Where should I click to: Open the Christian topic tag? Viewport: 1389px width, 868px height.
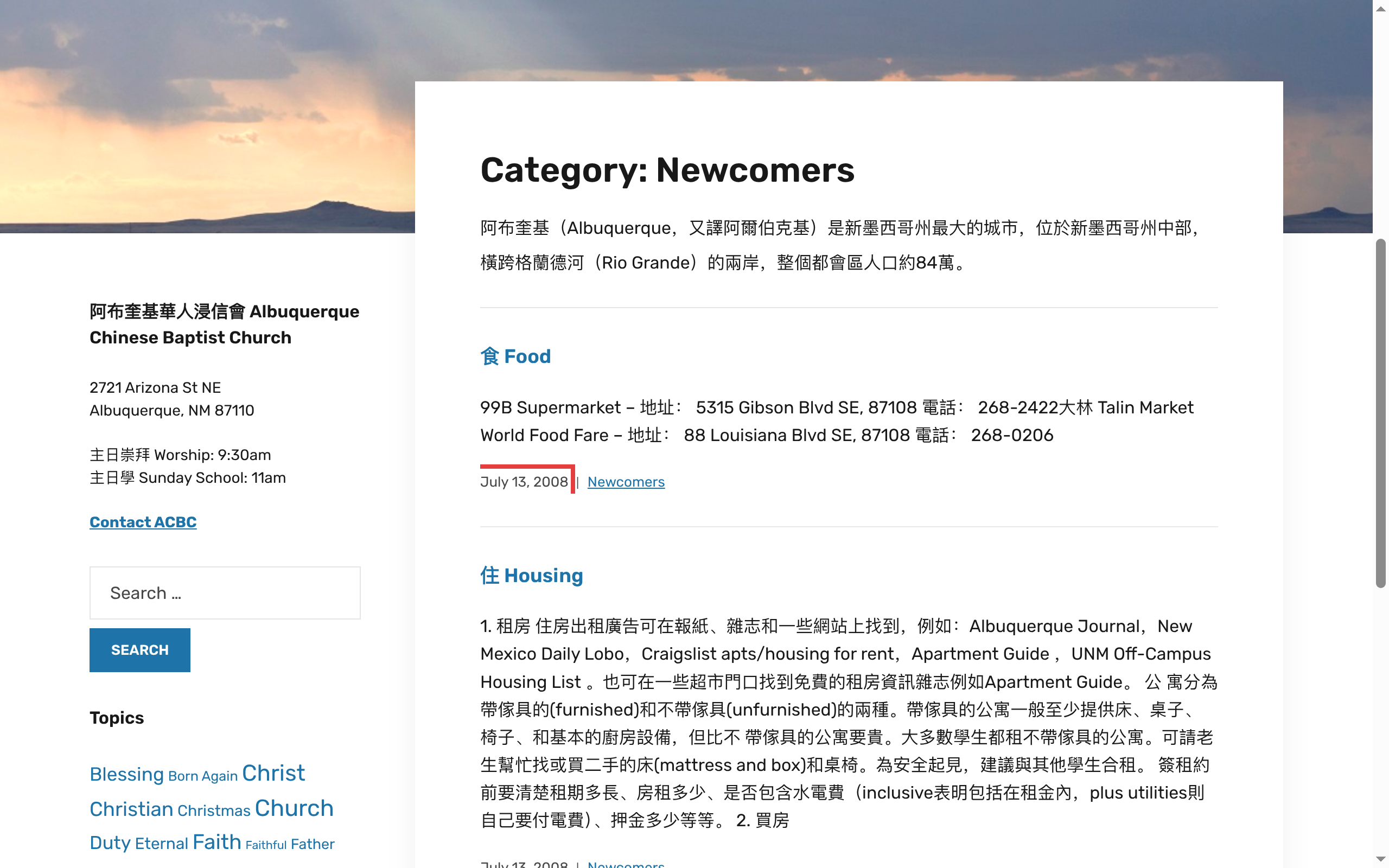tap(131, 809)
